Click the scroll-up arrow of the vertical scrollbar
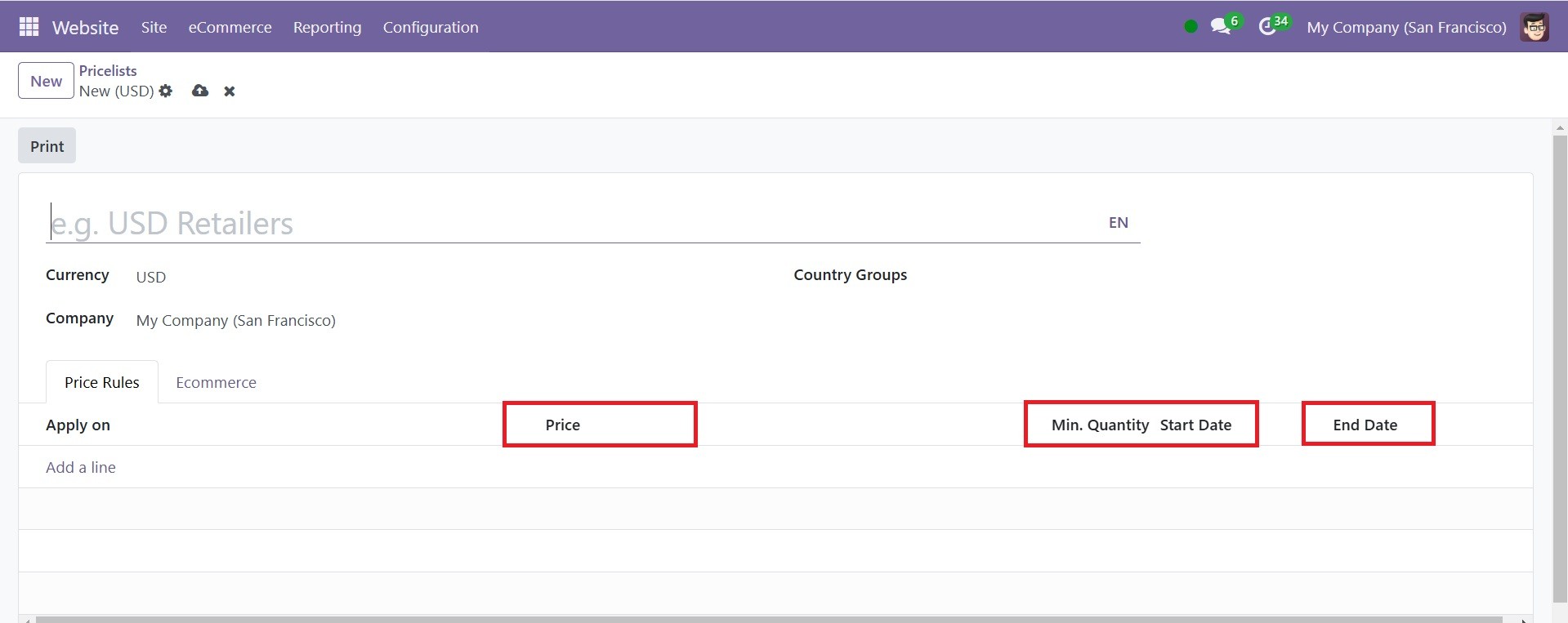 (1560, 128)
